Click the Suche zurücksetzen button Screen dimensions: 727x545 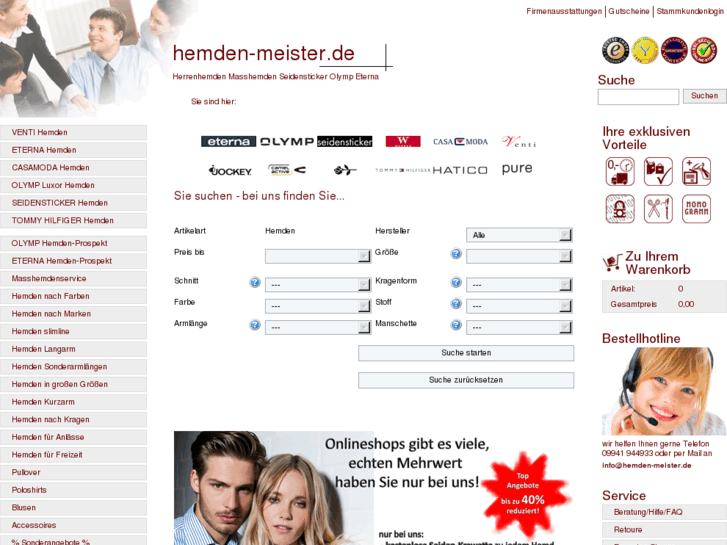(466, 380)
